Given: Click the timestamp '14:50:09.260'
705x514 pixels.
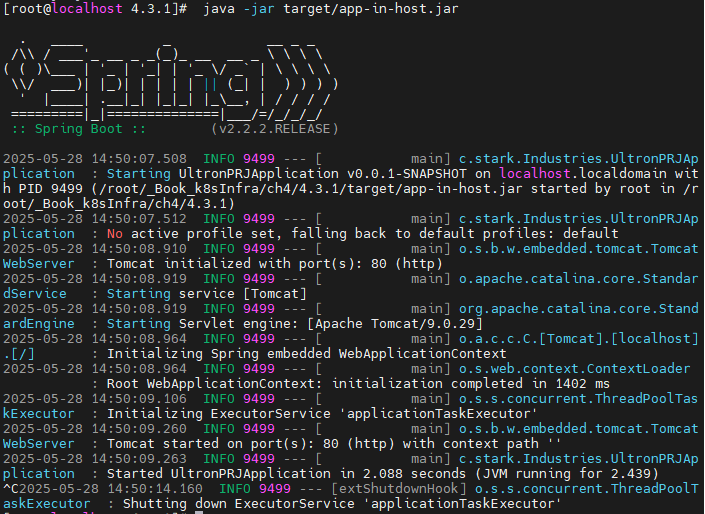Looking at the screenshot, I should click(139, 429).
